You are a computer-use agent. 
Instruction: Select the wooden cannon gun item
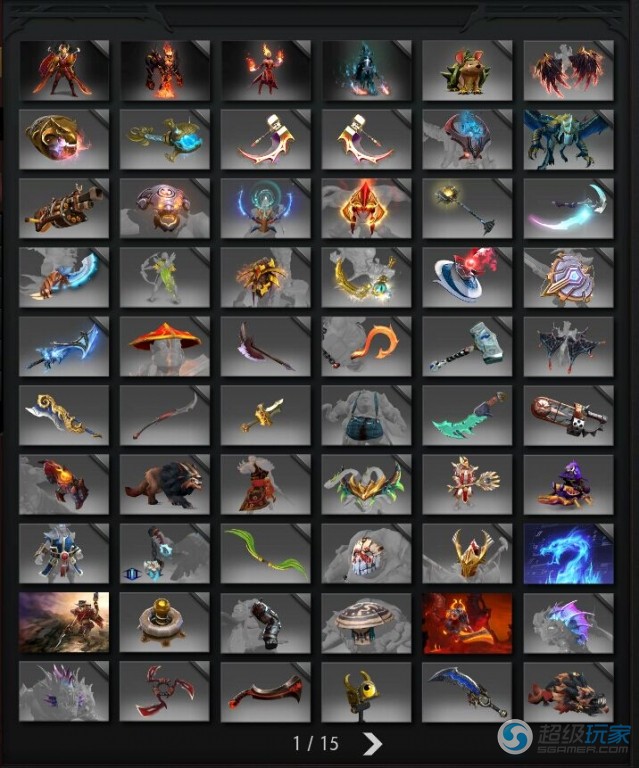[64, 209]
